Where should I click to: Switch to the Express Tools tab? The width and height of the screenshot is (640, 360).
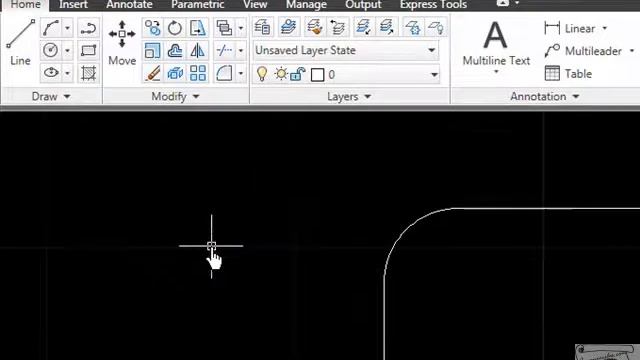point(433,5)
